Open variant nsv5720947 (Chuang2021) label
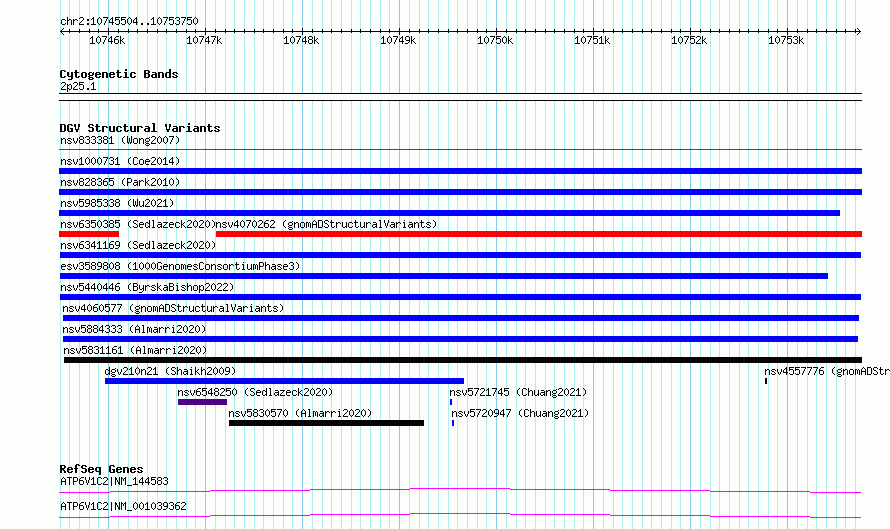Screen dimensions: 890x529 (x=520, y=413)
